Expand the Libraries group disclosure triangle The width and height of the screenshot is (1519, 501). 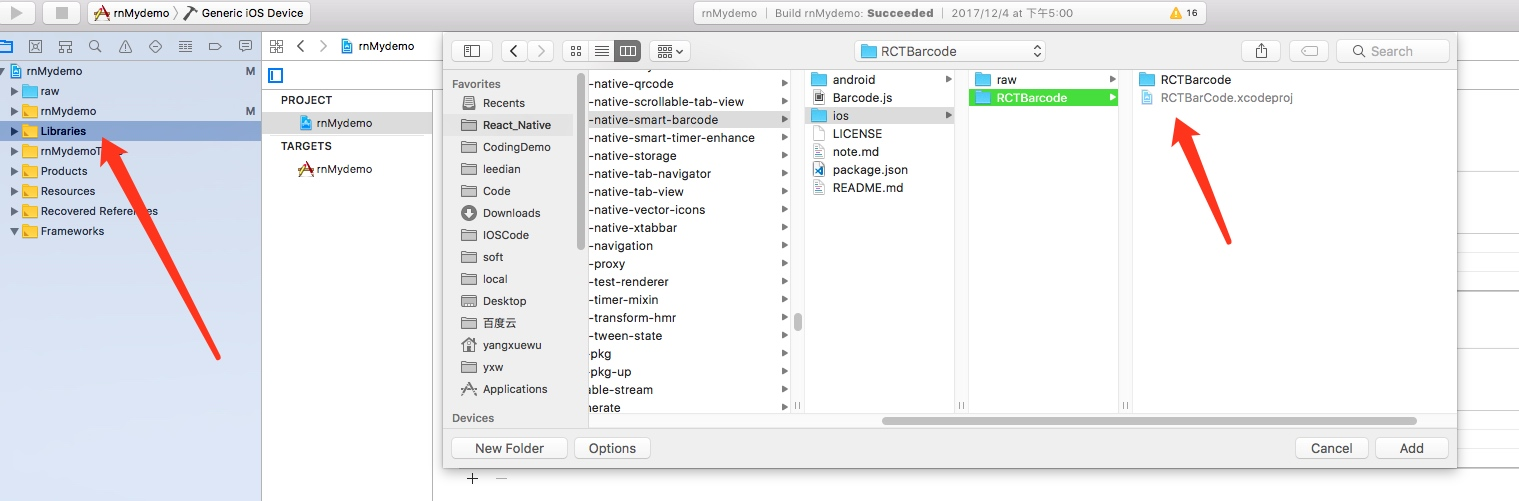click(14, 131)
